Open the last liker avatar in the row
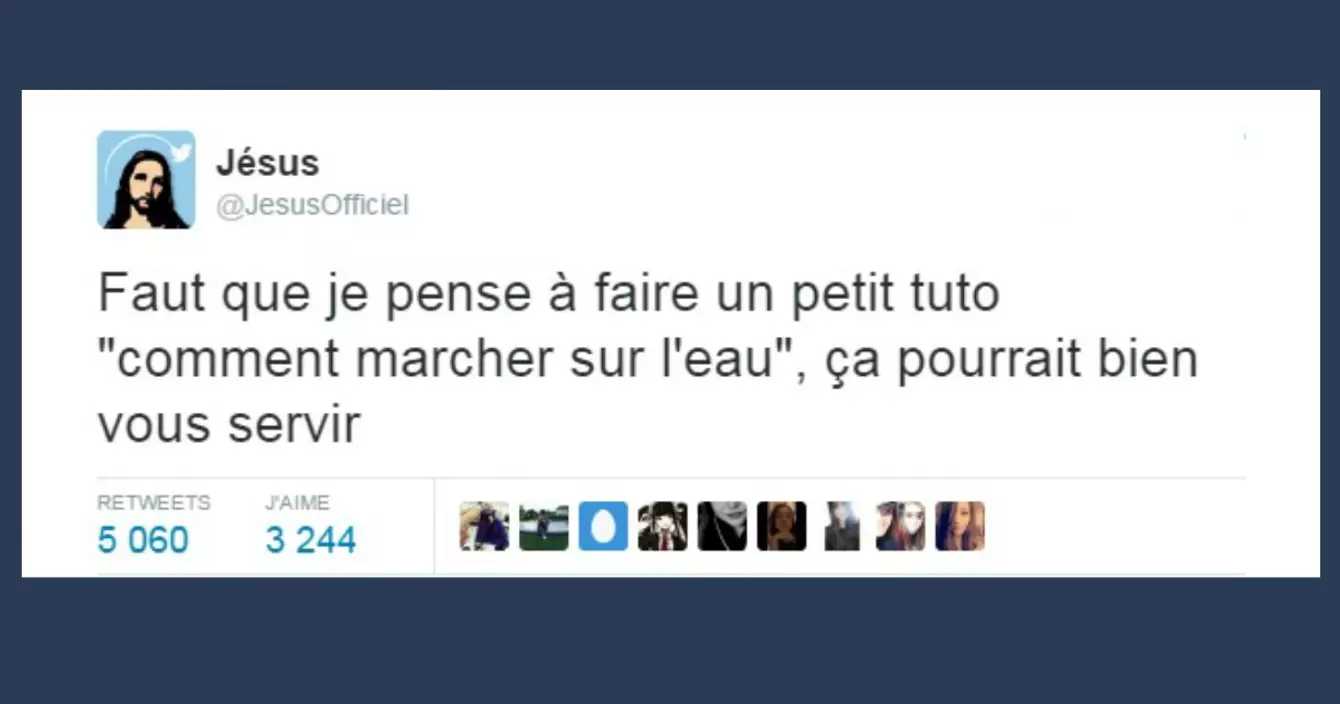This screenshot has width=1340, height=704. tap(960, 526)
